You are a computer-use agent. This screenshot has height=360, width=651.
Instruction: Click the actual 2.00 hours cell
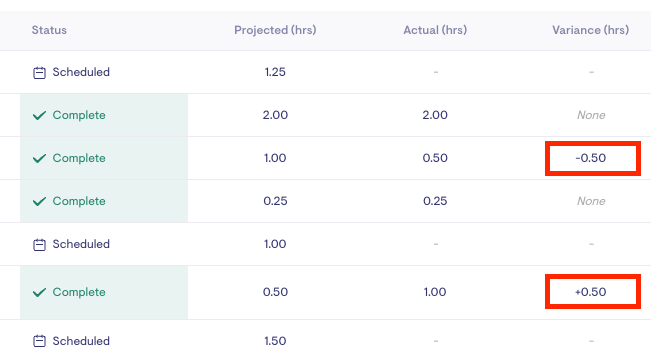point(435,115)
